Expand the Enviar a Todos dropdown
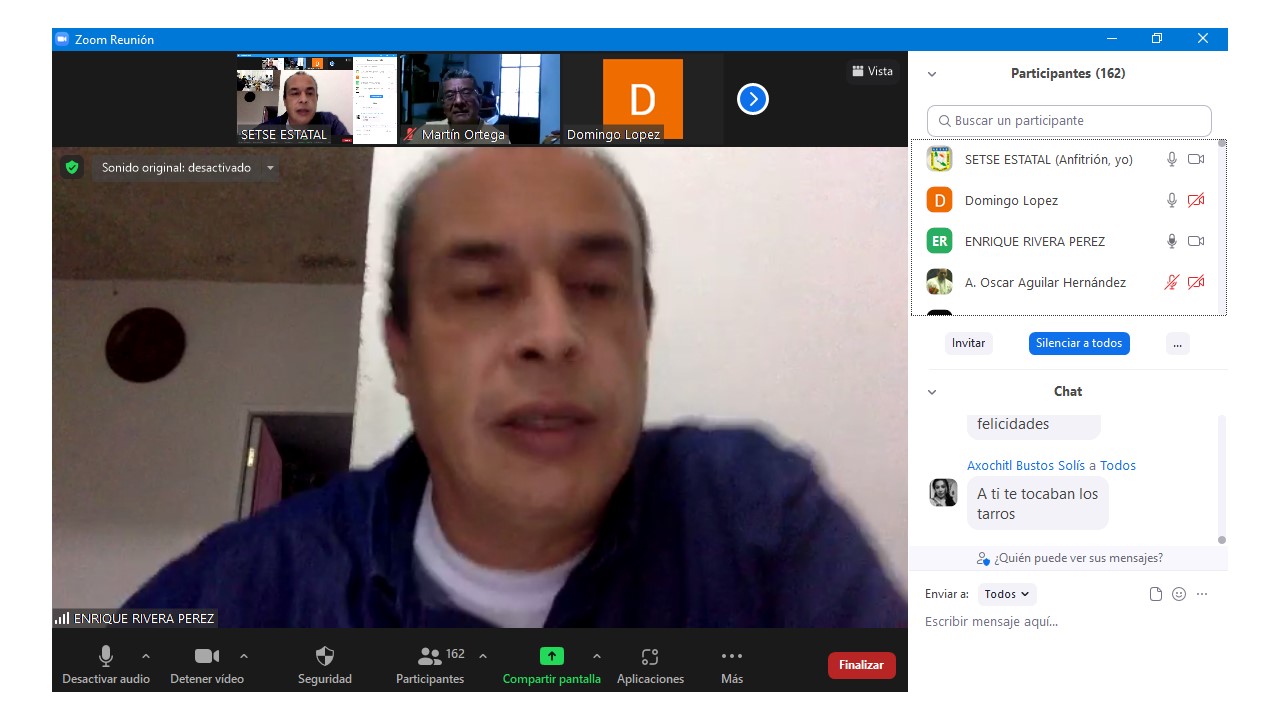Viewport: 1280px width, 720px height. [x=1007, y=594]
